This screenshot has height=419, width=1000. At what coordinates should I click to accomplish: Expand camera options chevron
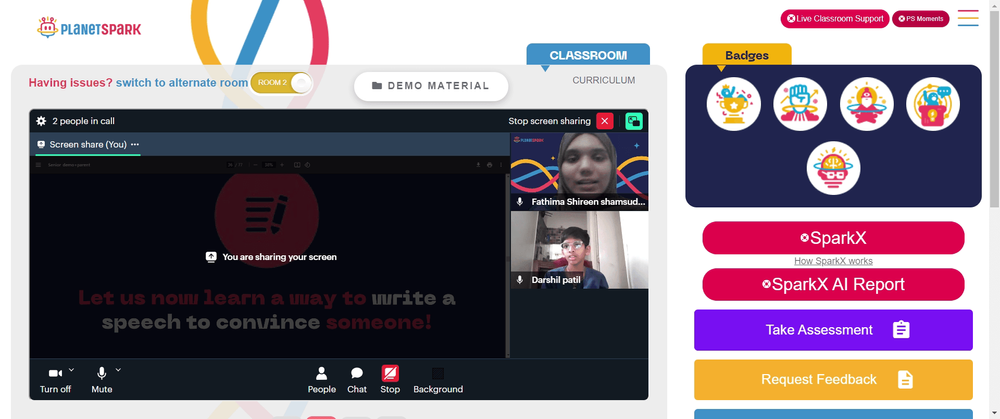pyautogui.click(x=71, y=369)
